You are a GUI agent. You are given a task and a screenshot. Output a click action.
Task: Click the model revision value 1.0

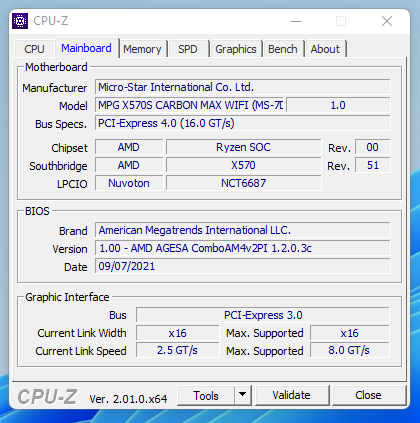pos(338,105)
